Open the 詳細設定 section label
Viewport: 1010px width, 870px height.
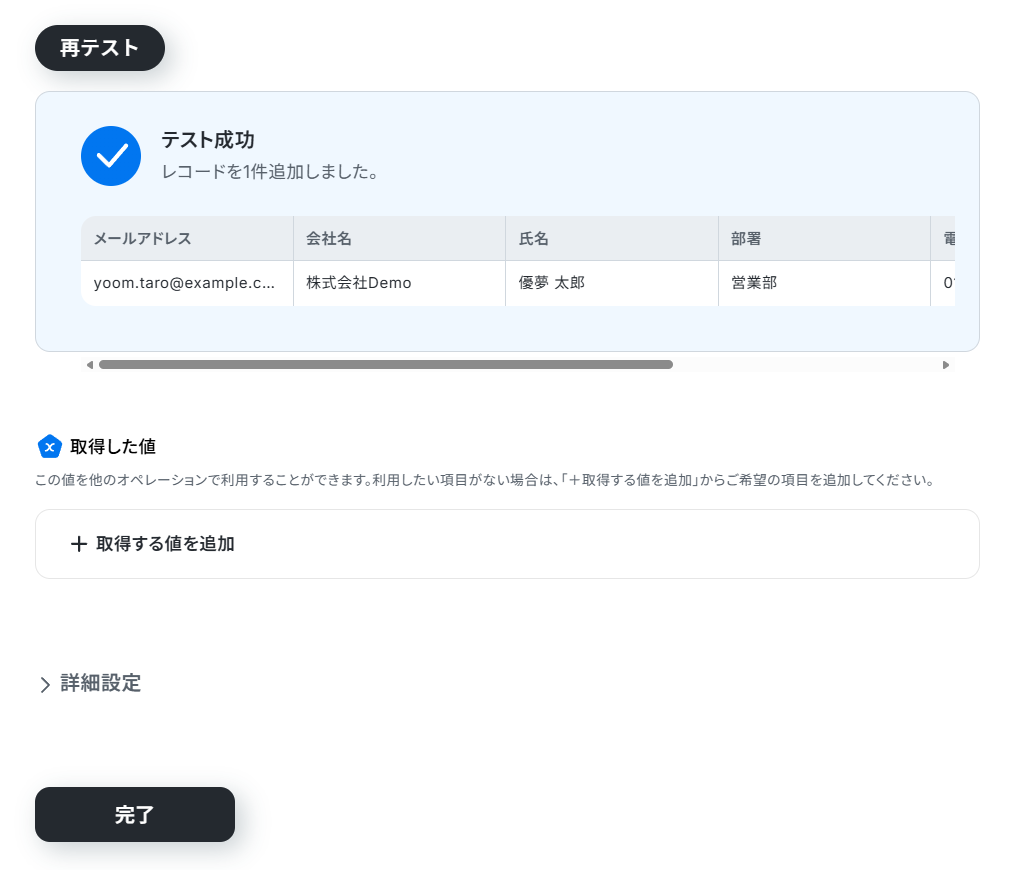click(x=100, y=683)
